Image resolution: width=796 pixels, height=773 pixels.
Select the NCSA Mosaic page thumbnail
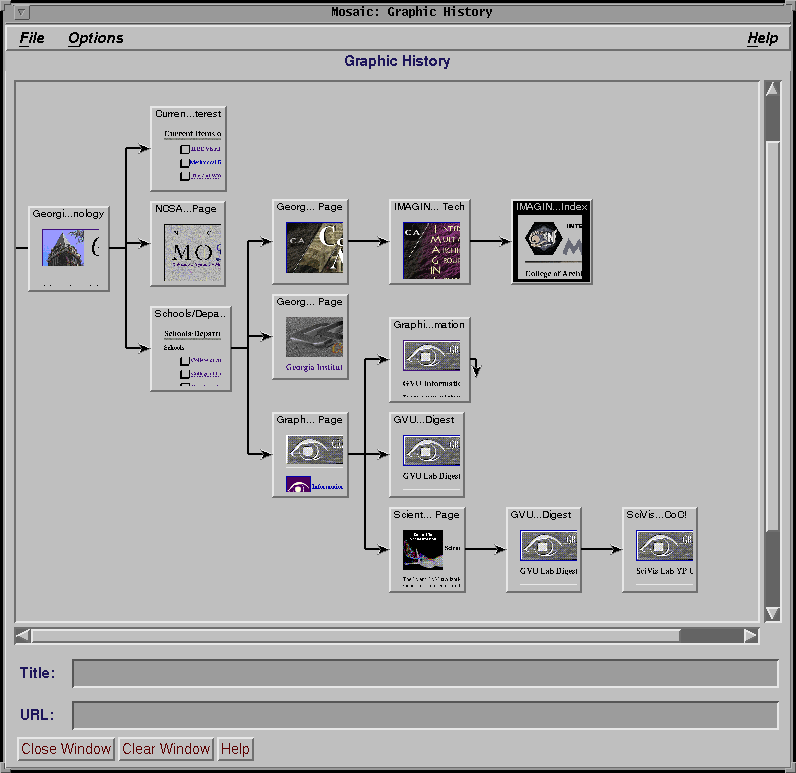point(188,251)
